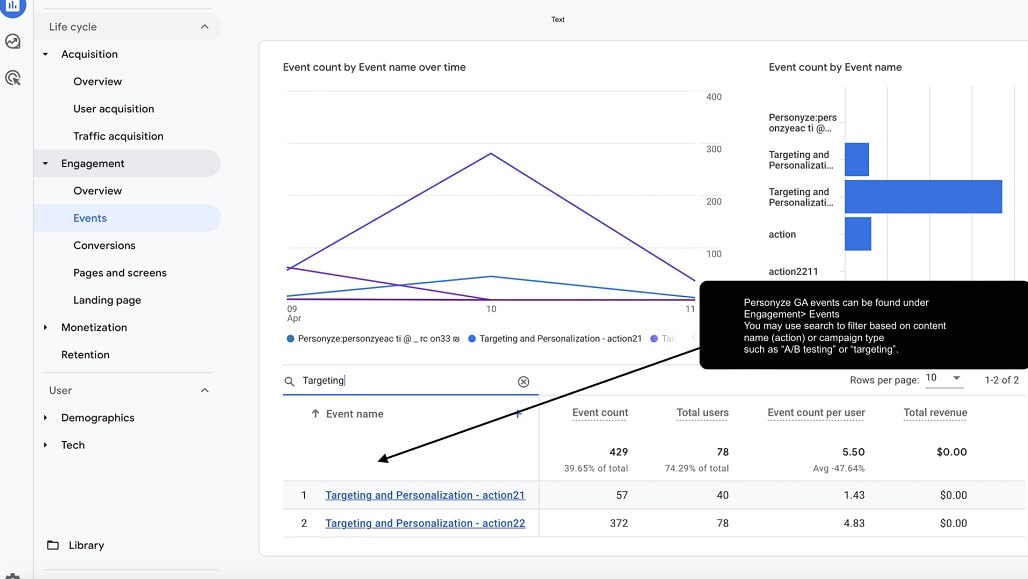Collapse the Acquisition tree group
The width and height of the screenshot is (1028, 579).
pos(45,54)
